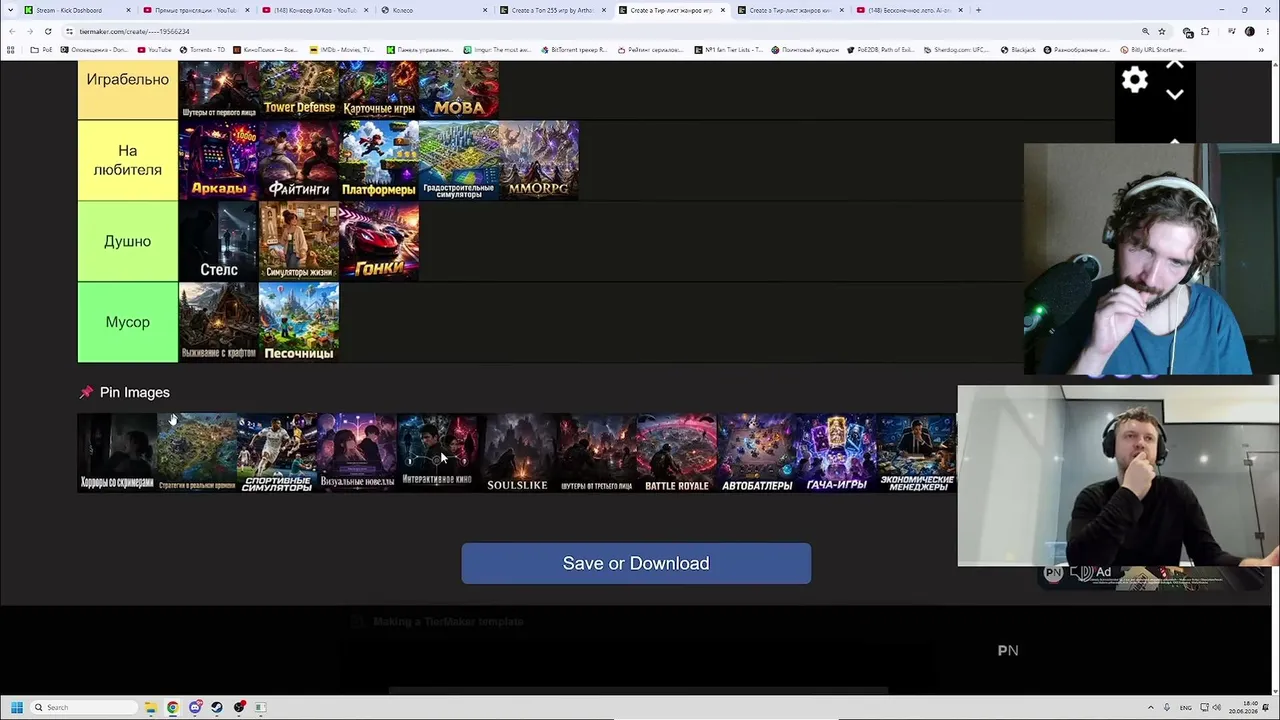The height and width of the screenshot is (720, 1280).
Task: Pick the BATTLE ROYALE image
Action: pos(677,453)
